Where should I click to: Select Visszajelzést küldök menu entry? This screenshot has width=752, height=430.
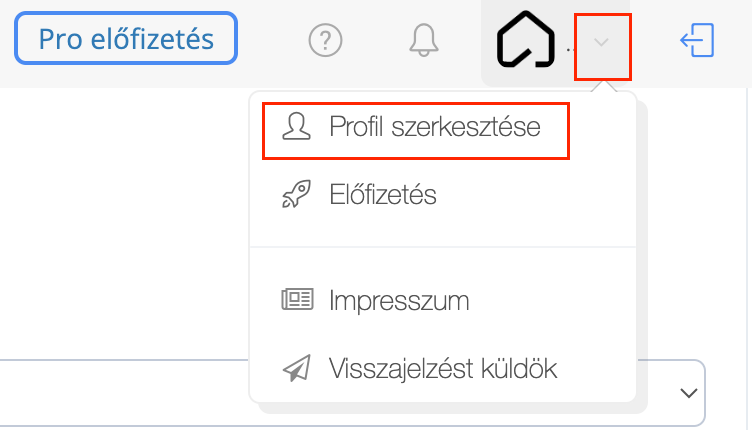(443, 369)
